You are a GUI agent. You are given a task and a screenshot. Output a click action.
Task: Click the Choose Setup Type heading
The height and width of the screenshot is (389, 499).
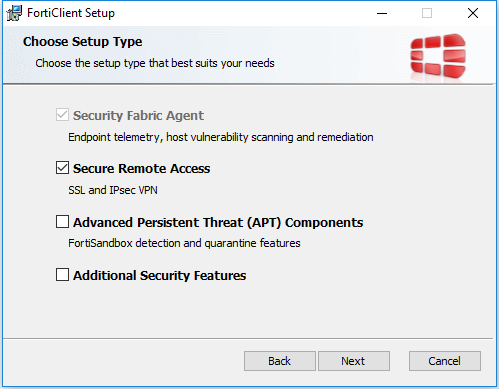click(x=82, y=42)
